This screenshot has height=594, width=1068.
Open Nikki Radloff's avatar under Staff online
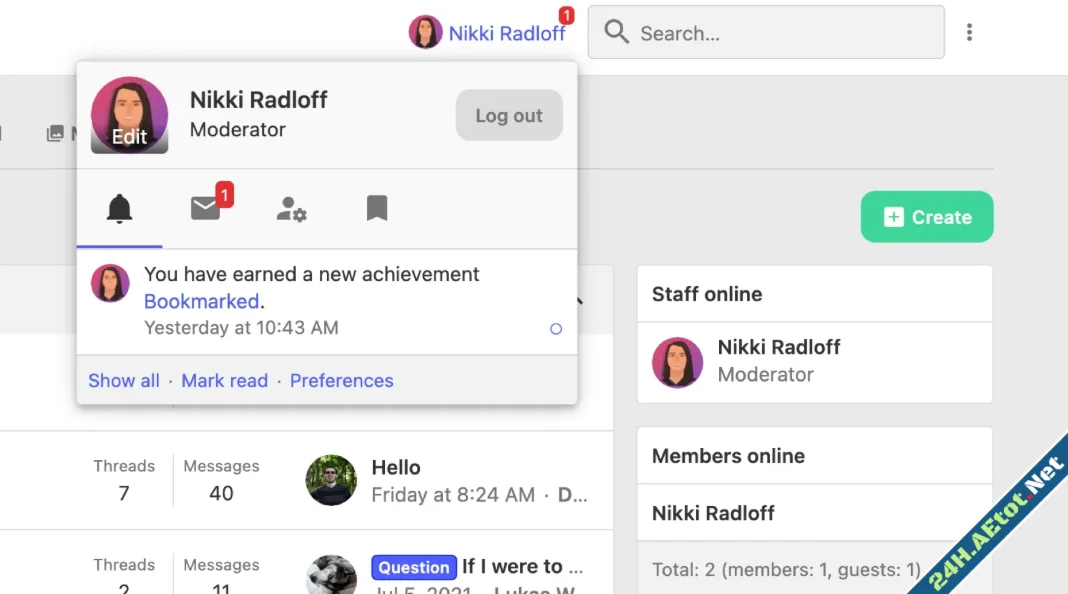[x=677, y=362]
